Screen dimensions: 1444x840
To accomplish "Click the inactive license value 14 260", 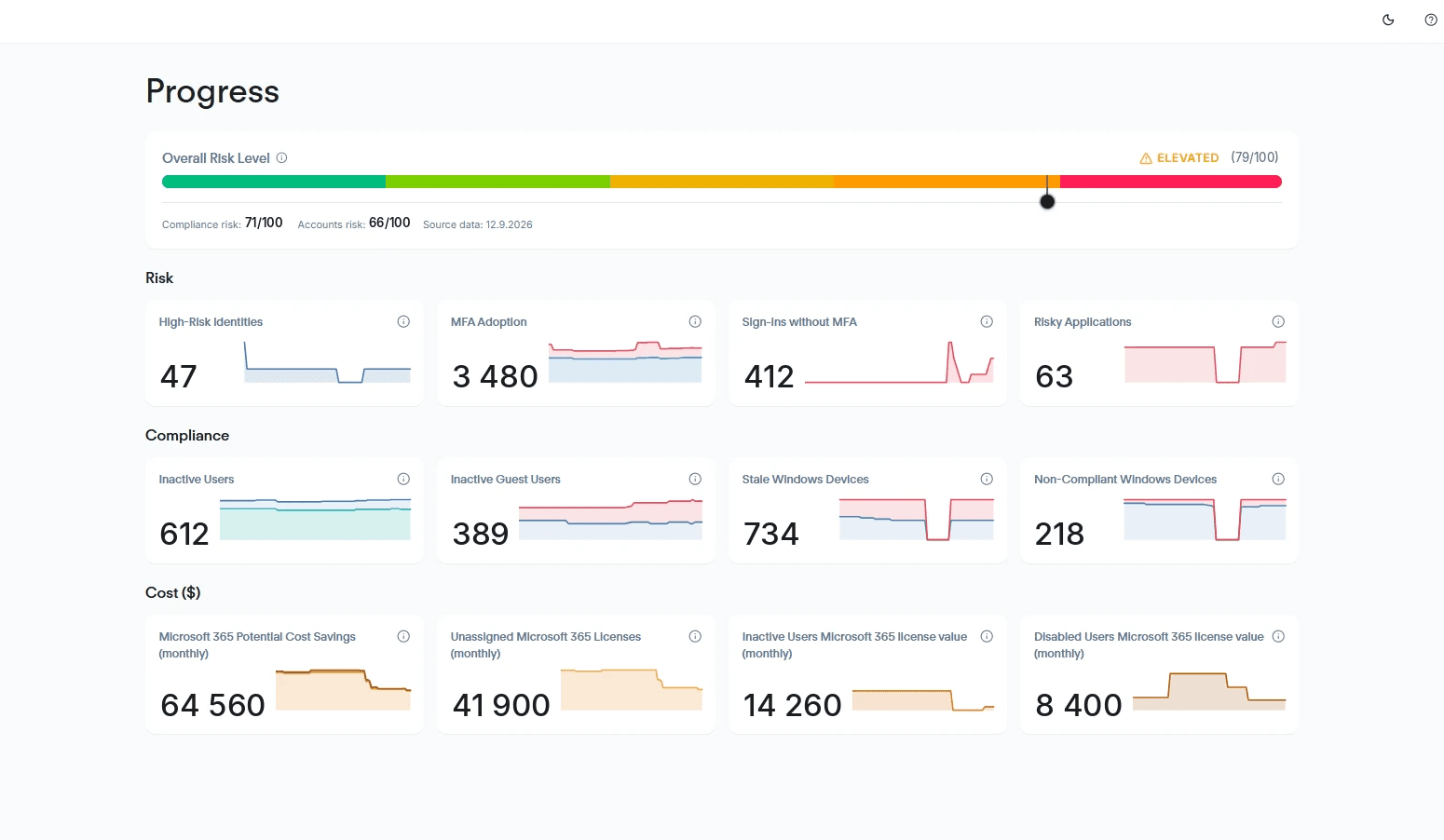I will [x=793, y=705].
